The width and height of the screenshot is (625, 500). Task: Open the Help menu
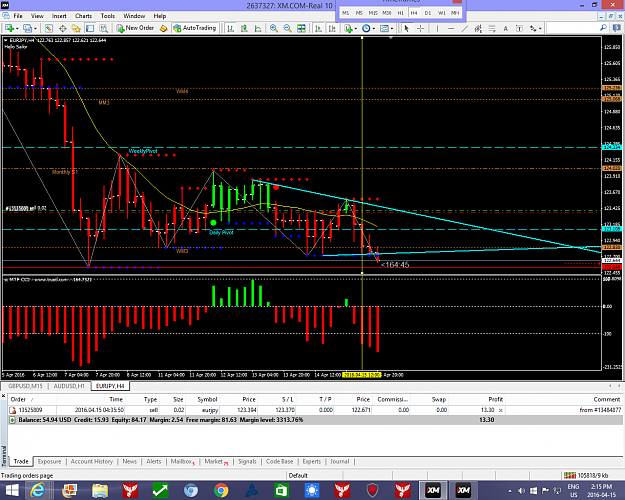pos(160,16)
